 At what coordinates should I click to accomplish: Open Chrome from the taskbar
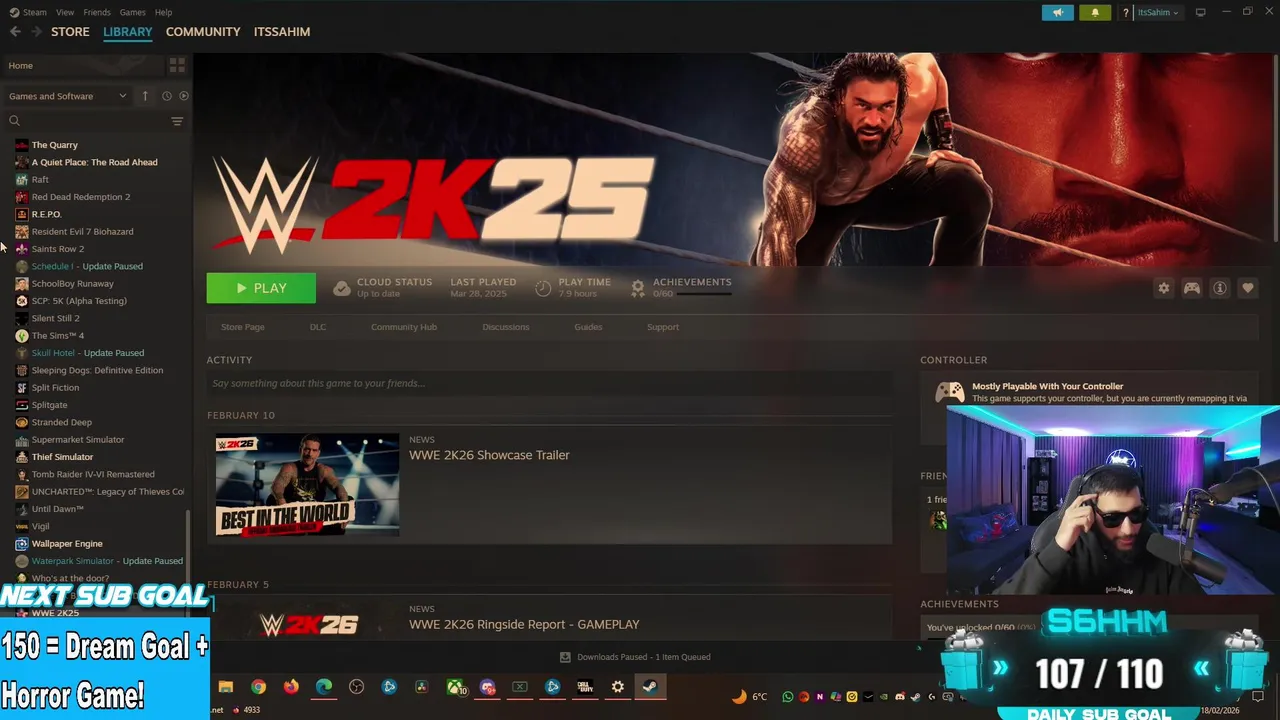pos(259,687)
